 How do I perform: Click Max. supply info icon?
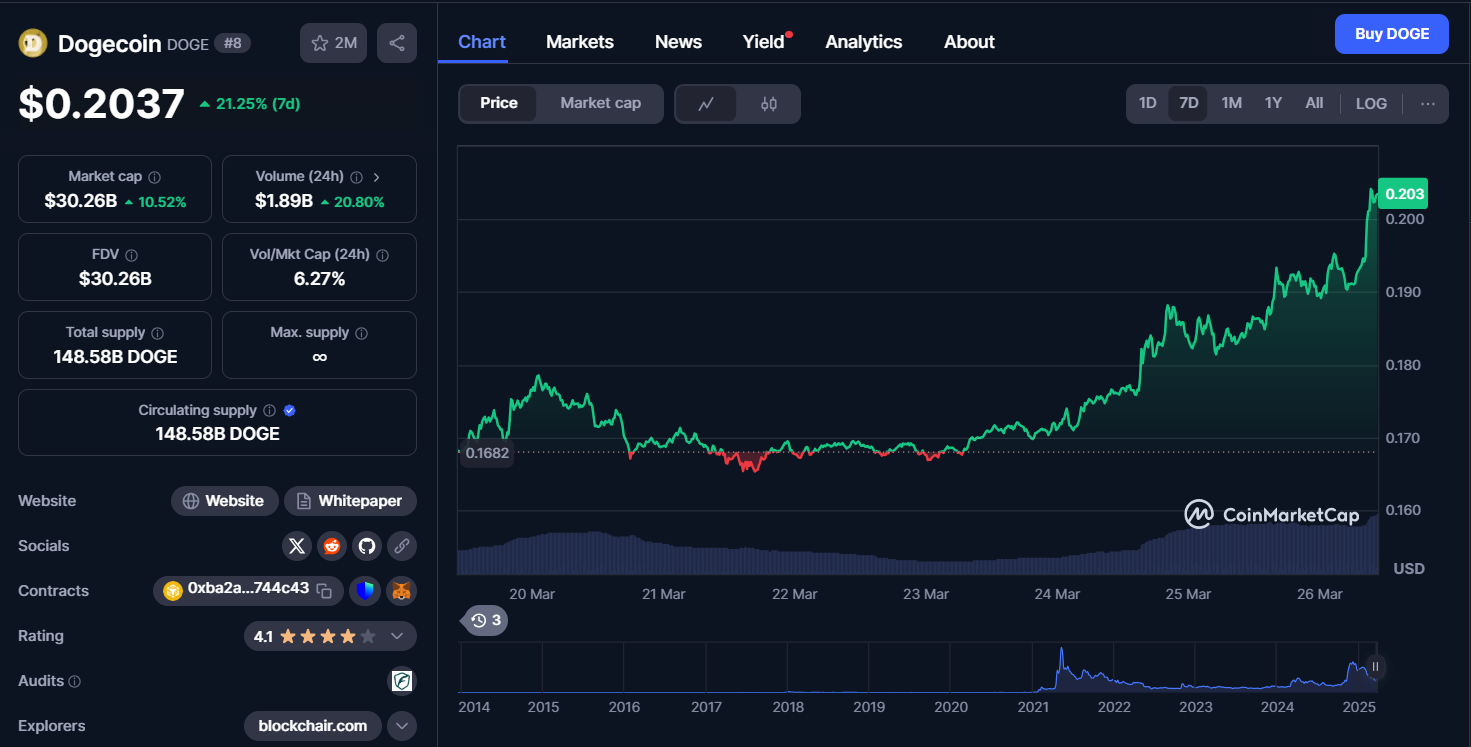point(361,333)
